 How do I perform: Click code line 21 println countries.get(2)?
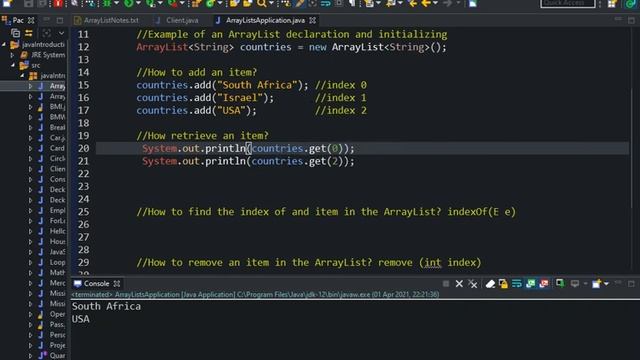[248, 161]
